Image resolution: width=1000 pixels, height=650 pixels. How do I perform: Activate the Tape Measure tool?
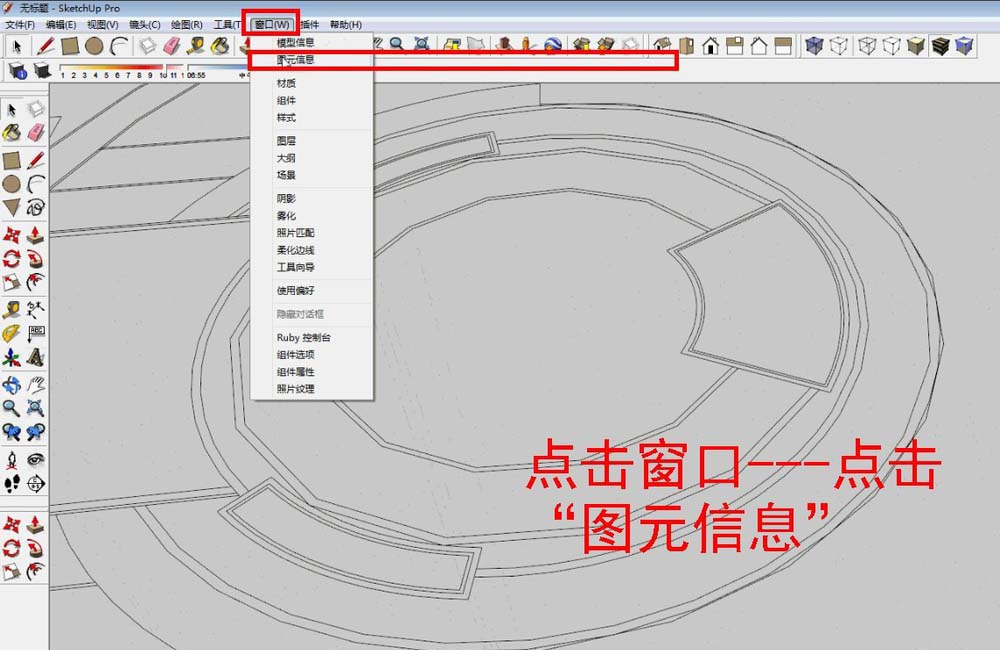point(194,46)
